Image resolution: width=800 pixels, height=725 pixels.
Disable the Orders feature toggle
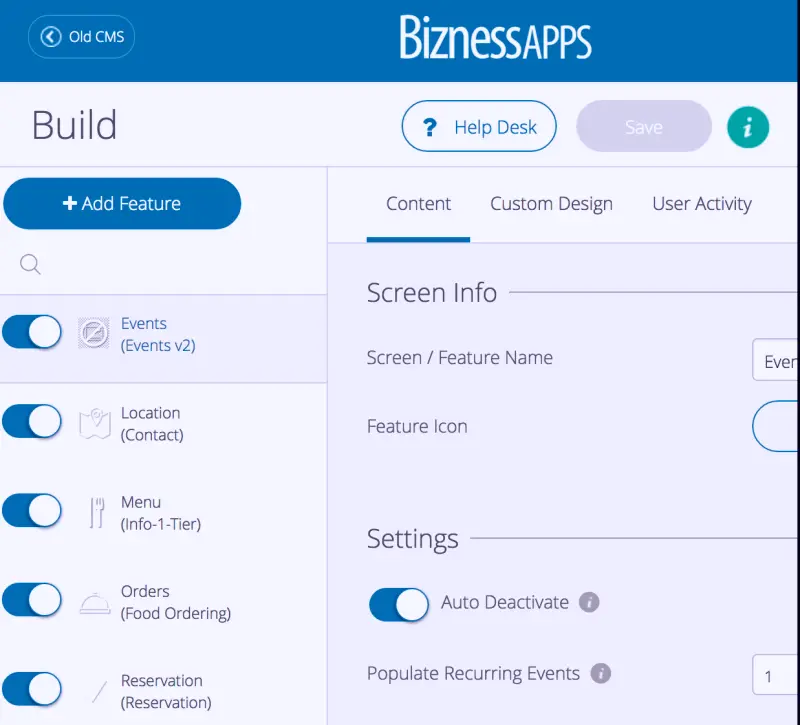pos(32,600)
